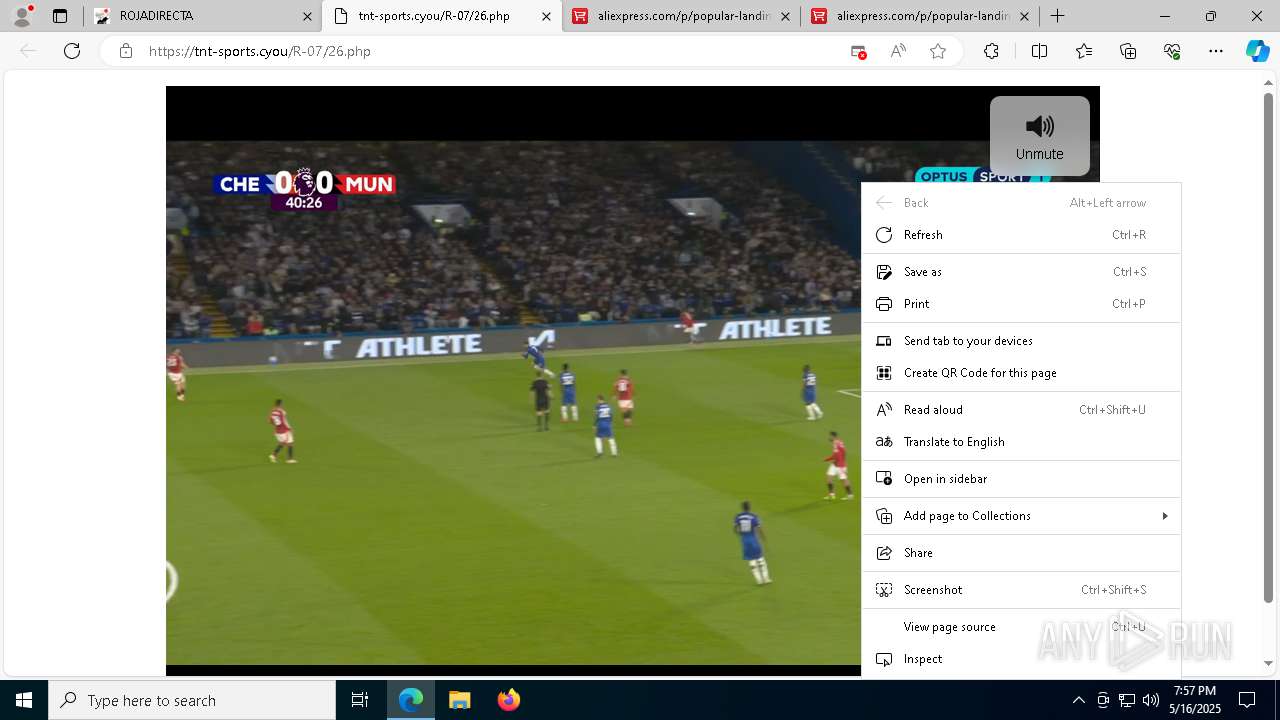Open Microsoft Edge taskbar icon
This screenshot has width=1280, height=720.
pyautogui.click(x=411, y=700)
